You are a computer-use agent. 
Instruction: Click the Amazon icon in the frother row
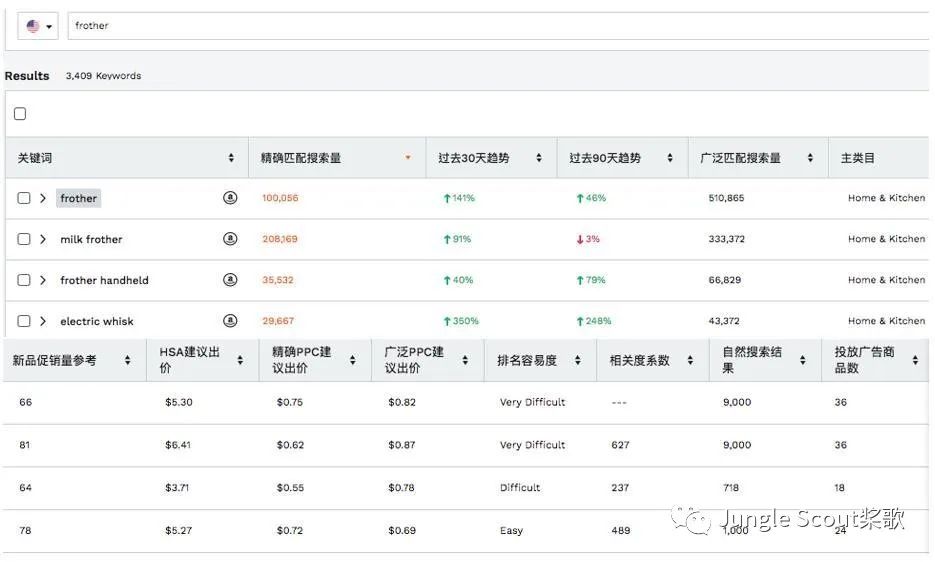230,198
